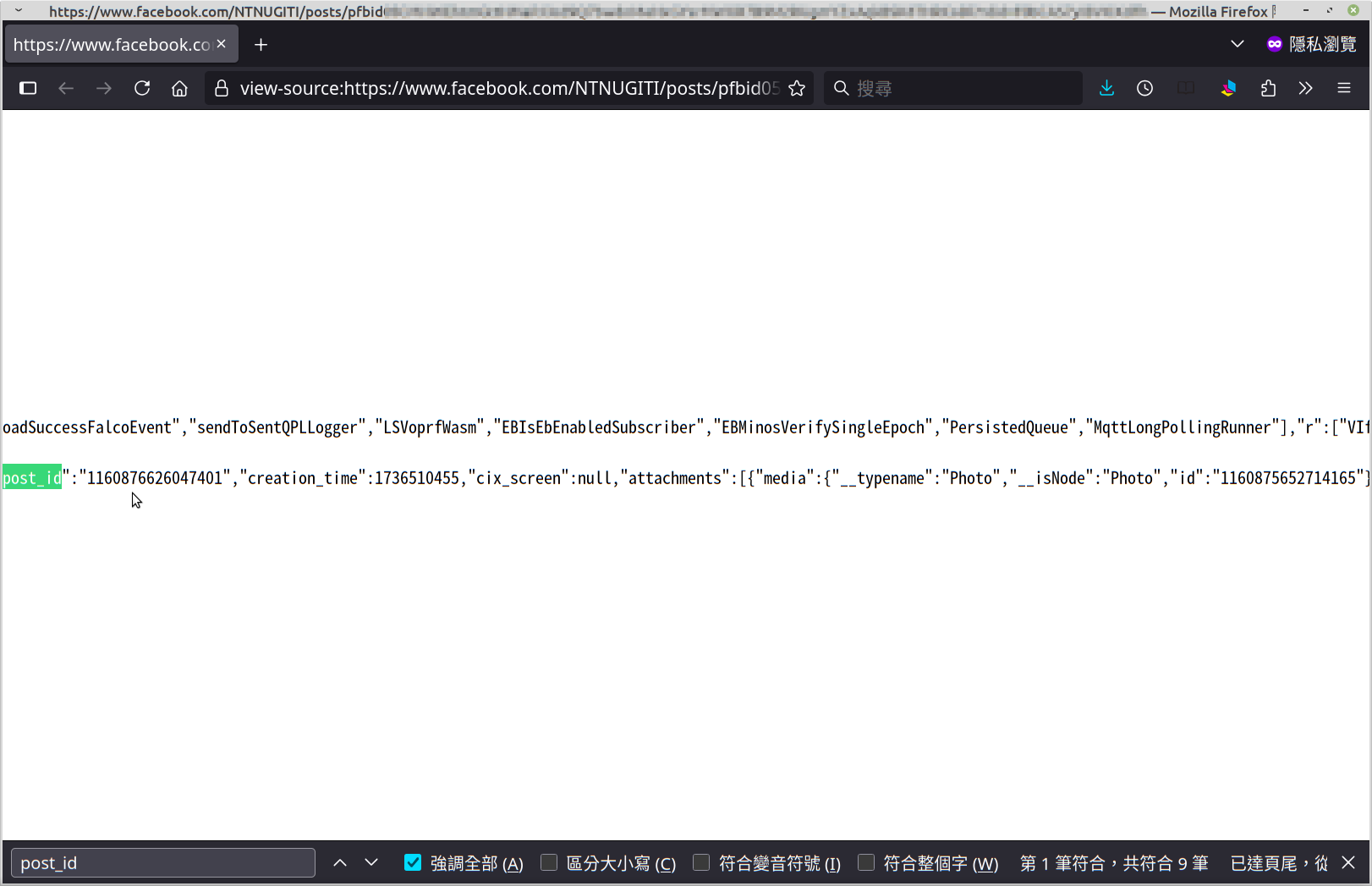1372x886 pixels.
Task: Open a new tab
Action: click(261, 45)
